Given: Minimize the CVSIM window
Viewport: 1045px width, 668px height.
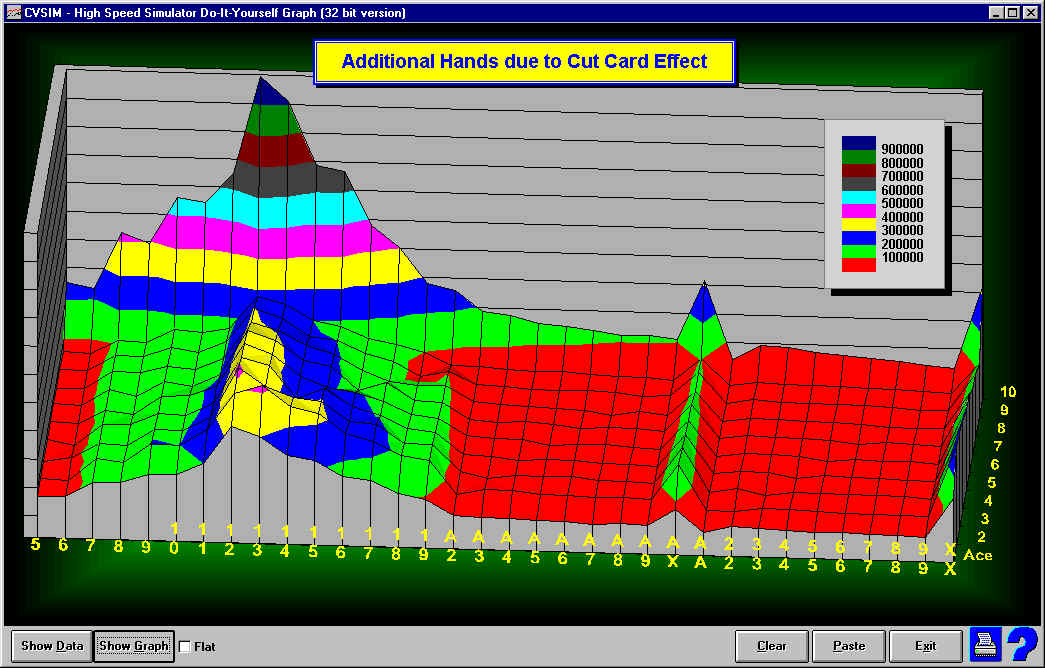Looking at the screenshot, I should coord(996,12).
